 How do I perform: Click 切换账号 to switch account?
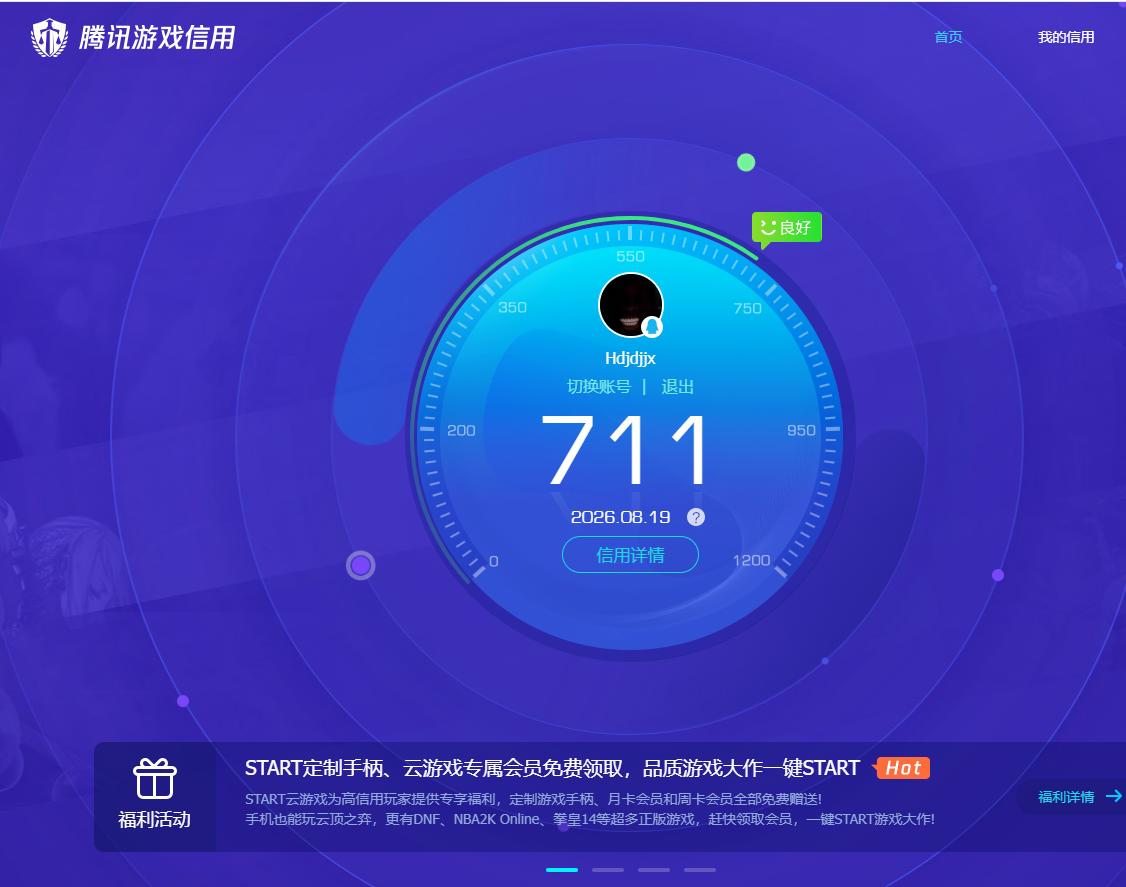599,386
